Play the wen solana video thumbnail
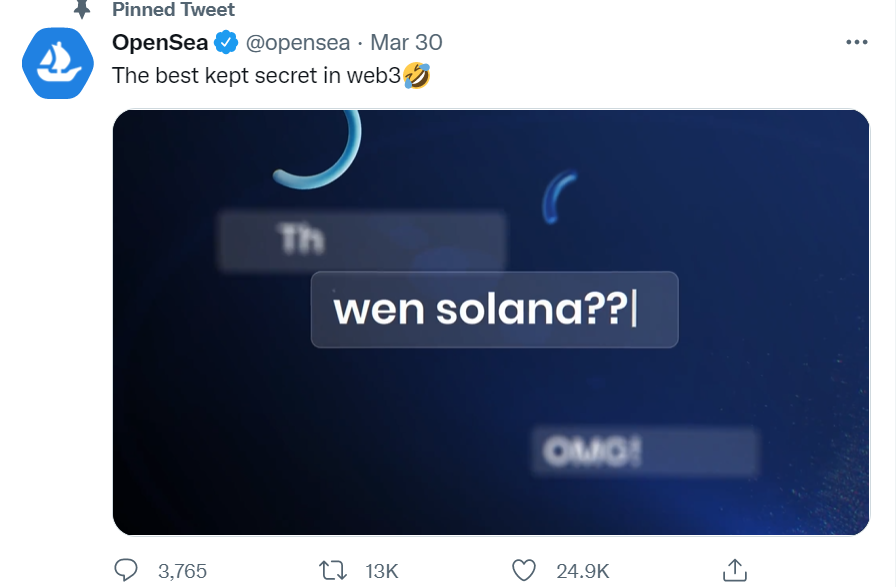Viewport: 896px width, 587px height. [x=491, y=322]
